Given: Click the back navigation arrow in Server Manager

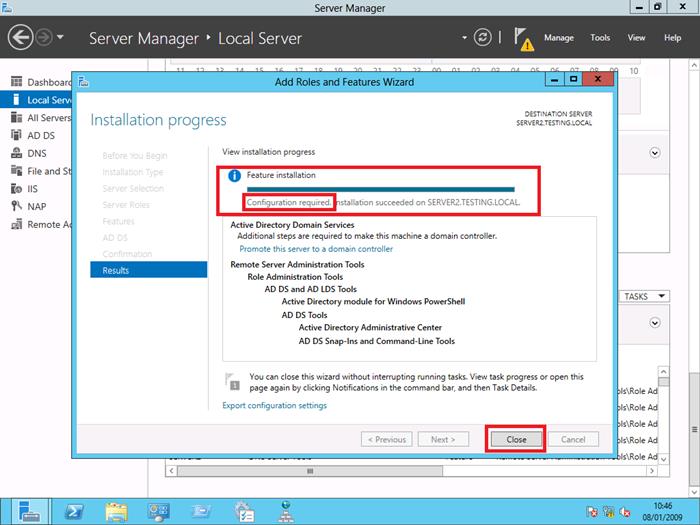Looking at the screenshot, I should pyautogui.click(x=20, y=38).
